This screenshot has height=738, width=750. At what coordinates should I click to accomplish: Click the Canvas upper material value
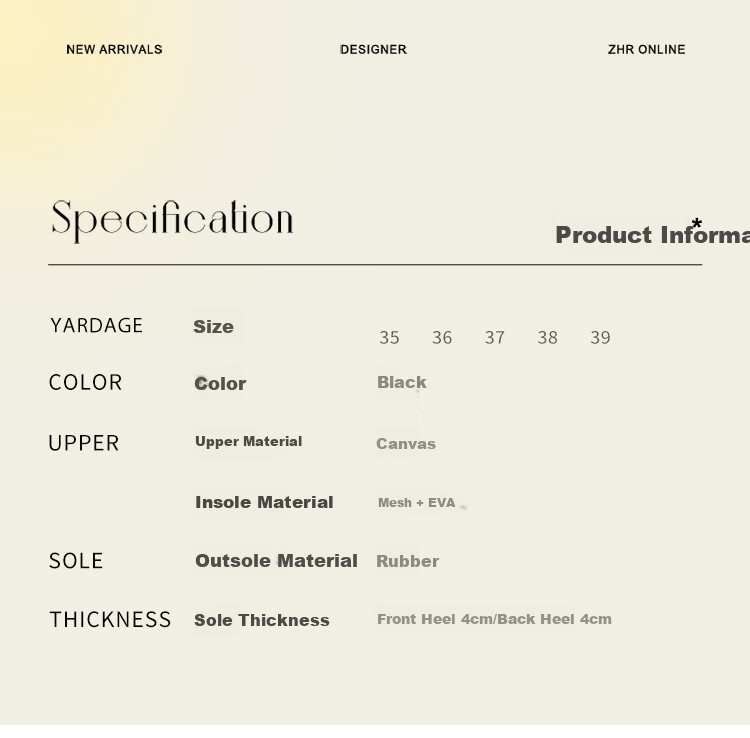[406, 444]
